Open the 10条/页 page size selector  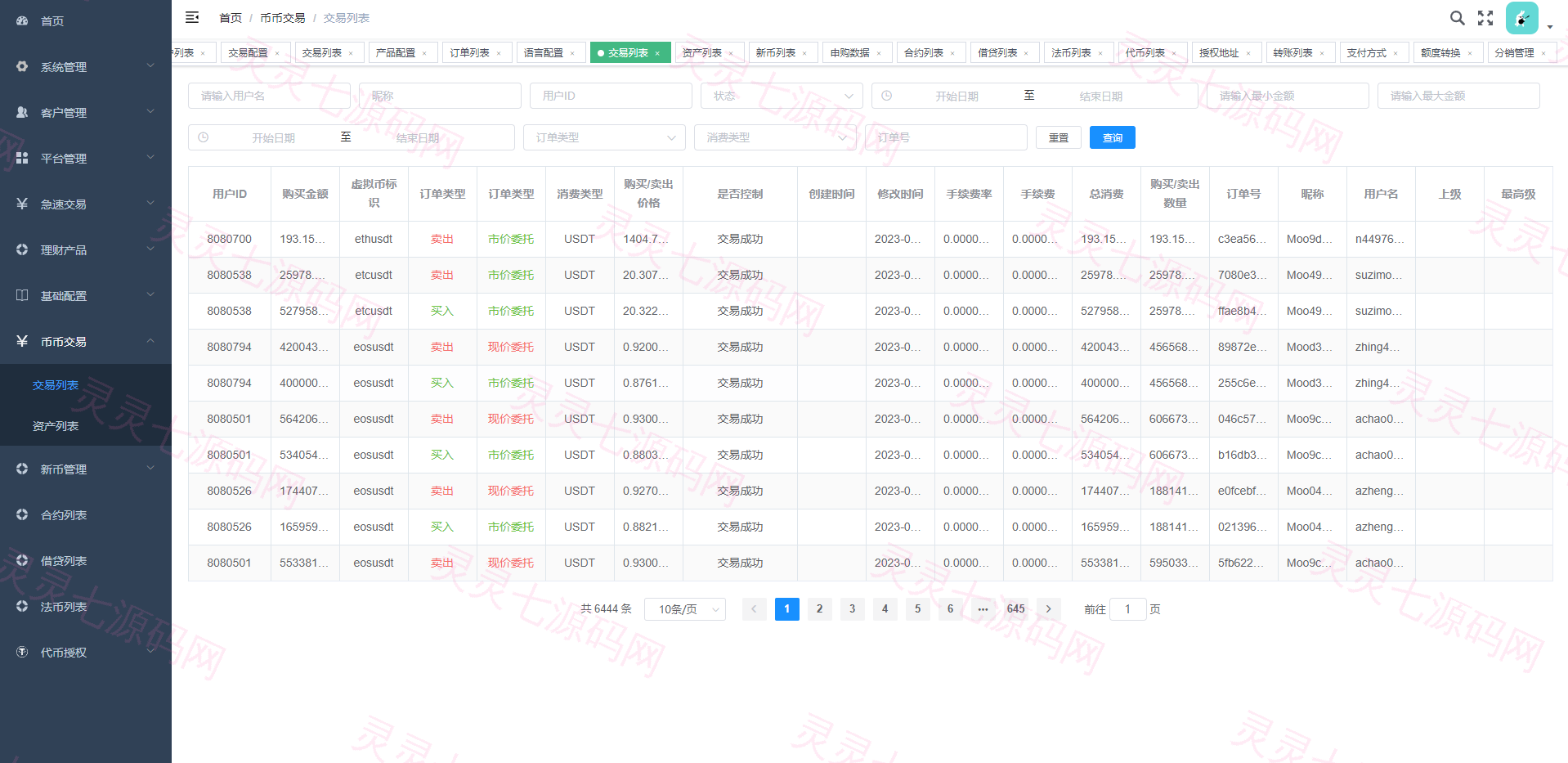click(685, 609)
